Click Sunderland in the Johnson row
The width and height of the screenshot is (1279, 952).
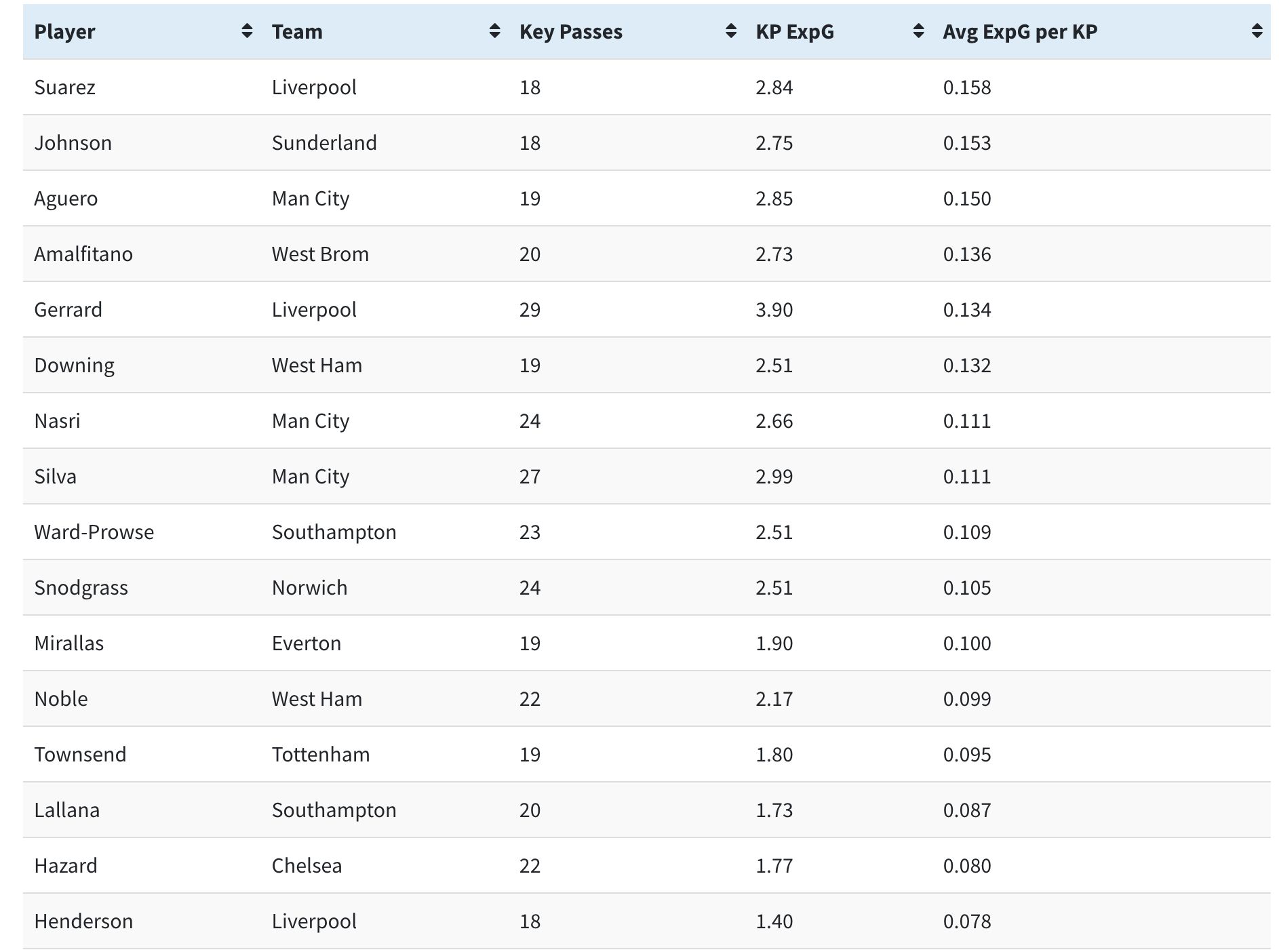(x=324, y=143)
